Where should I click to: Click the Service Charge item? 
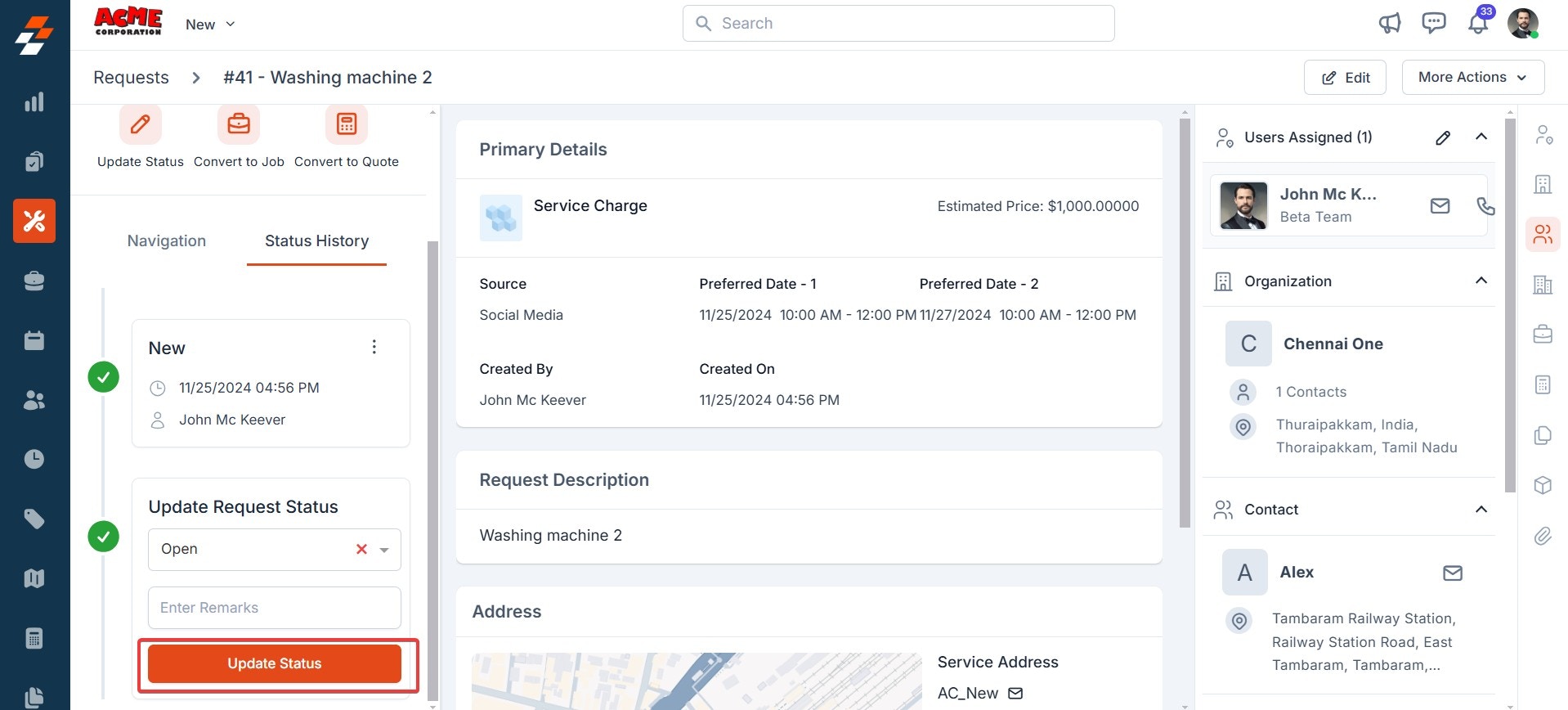pos(590,205)
